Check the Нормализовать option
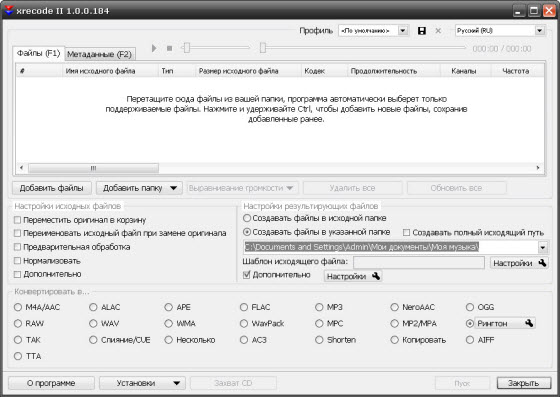 (x=17, y=261)
